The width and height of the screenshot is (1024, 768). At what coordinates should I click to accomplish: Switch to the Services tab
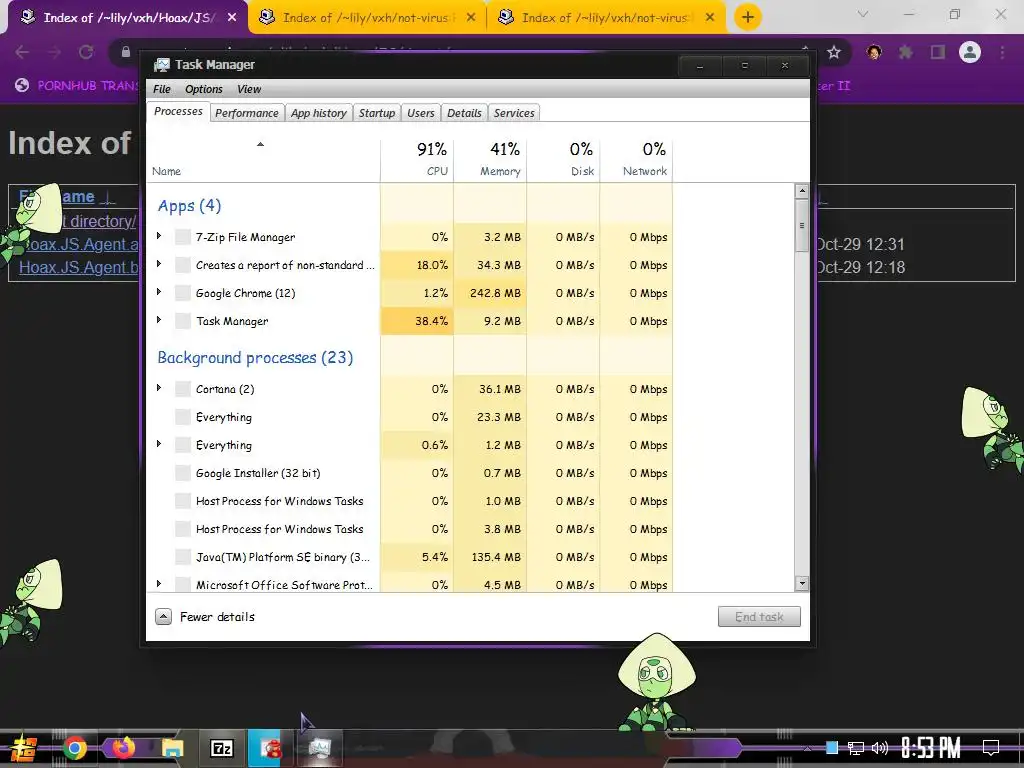coord(514,113)
